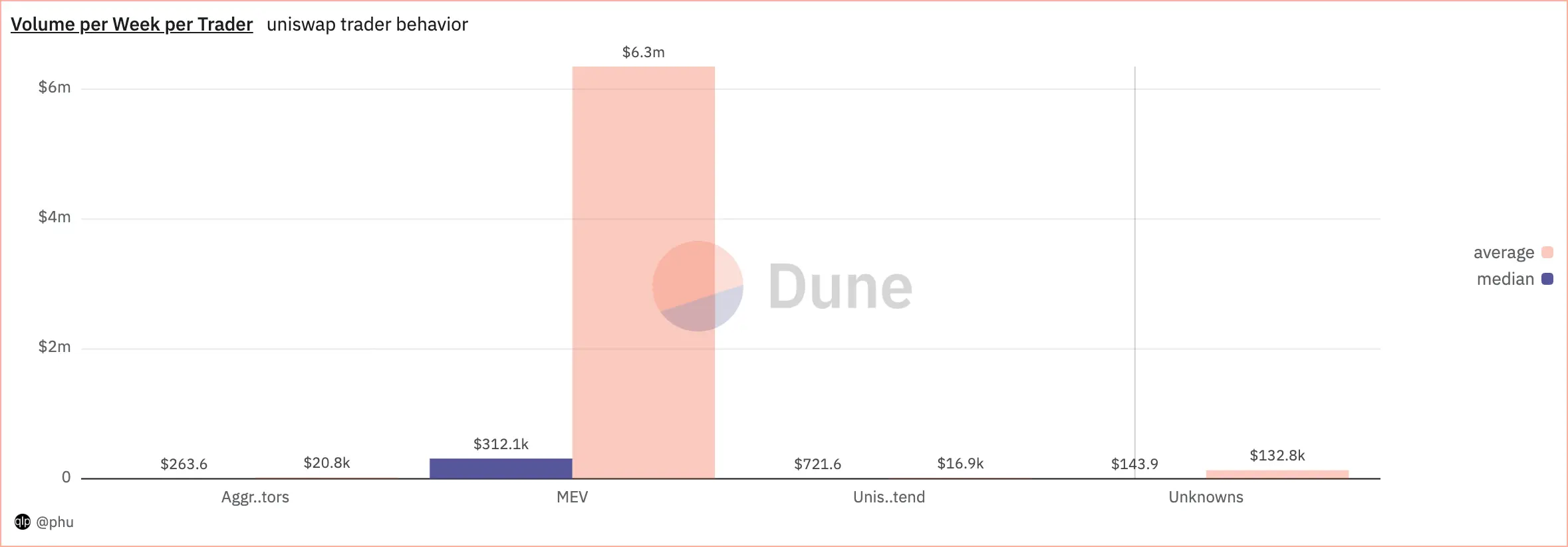This screenshot has height=547, width=1568.
Task: Click the $6.3m data label
Action: [x=643, y=53]
